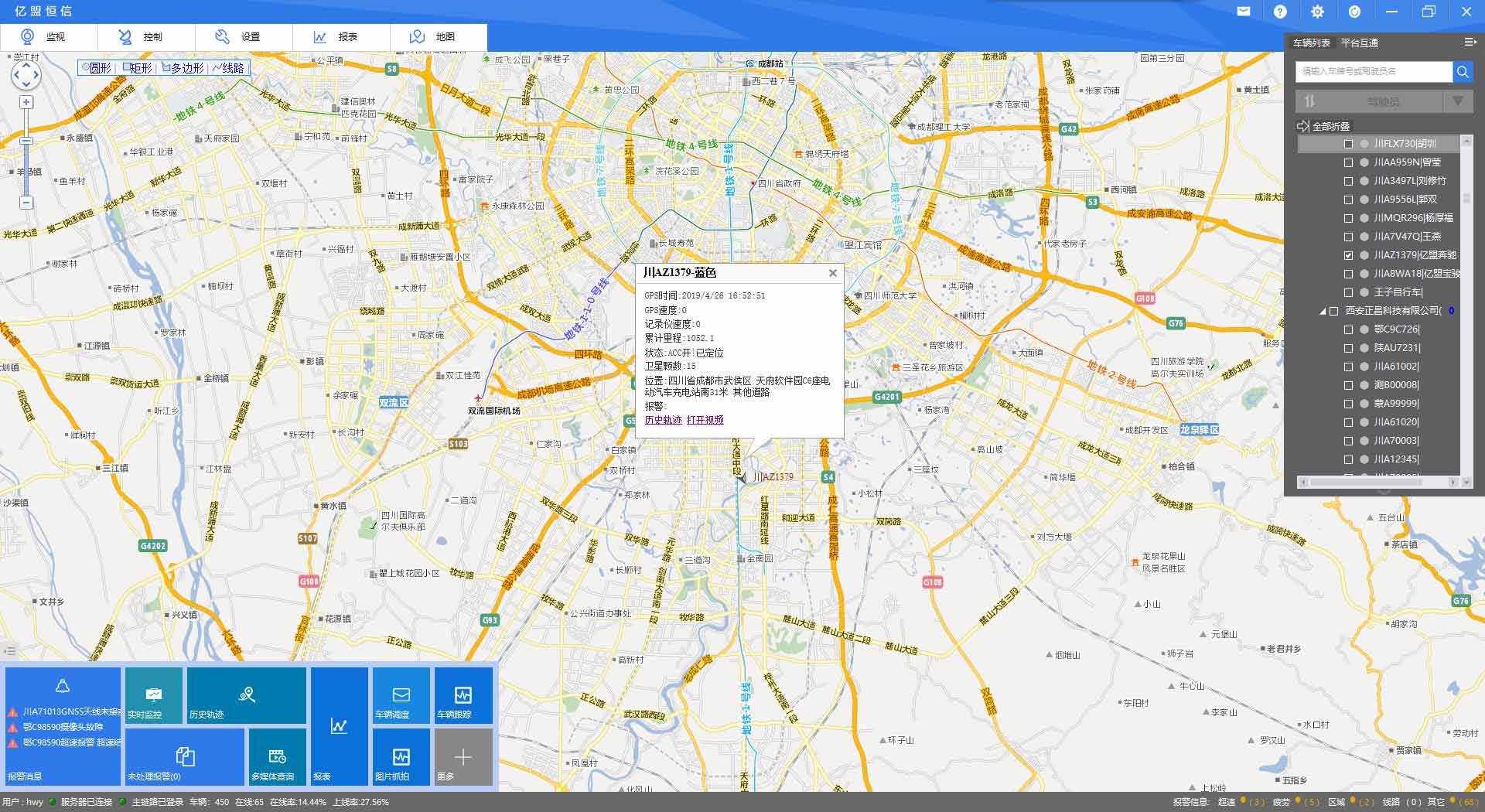Click 全部折叠 collapse all button
The width and height of the screenshot is (1485, 812).
[1324, 126]
